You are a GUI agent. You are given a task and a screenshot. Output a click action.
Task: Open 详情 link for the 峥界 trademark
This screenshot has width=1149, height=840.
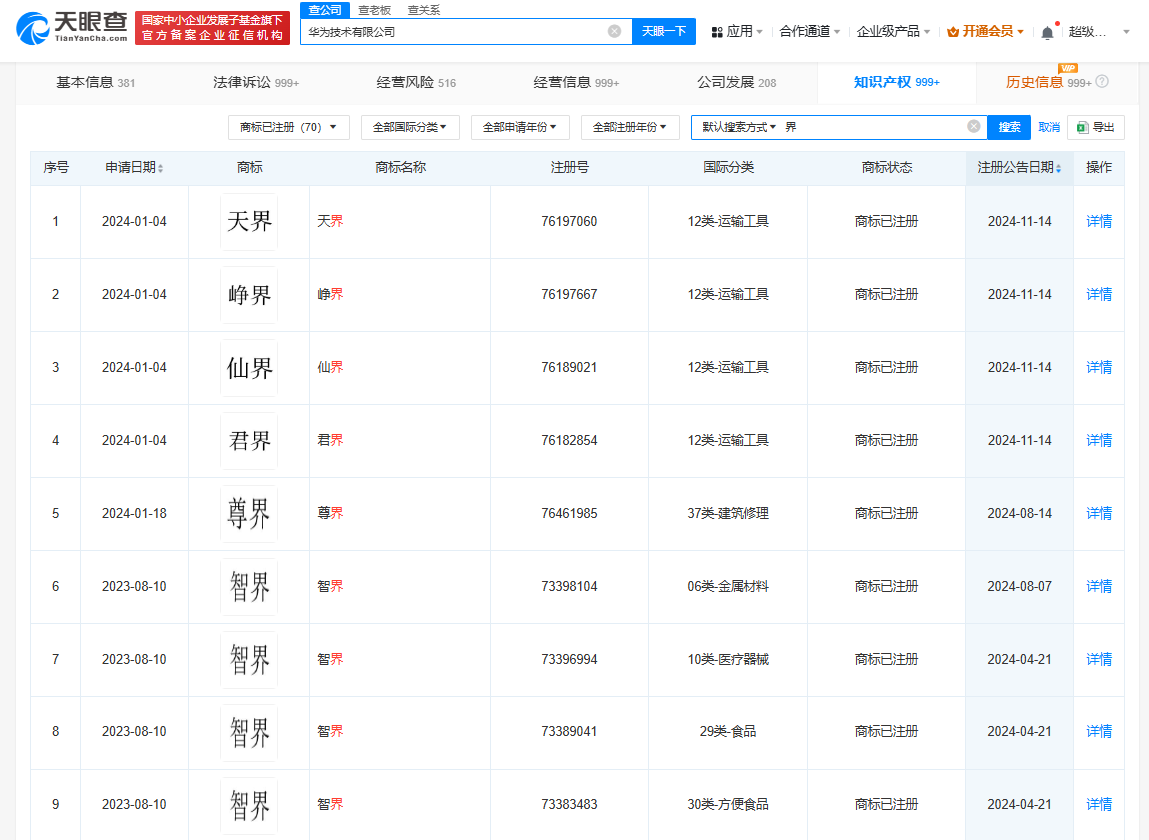[1099, 294]
